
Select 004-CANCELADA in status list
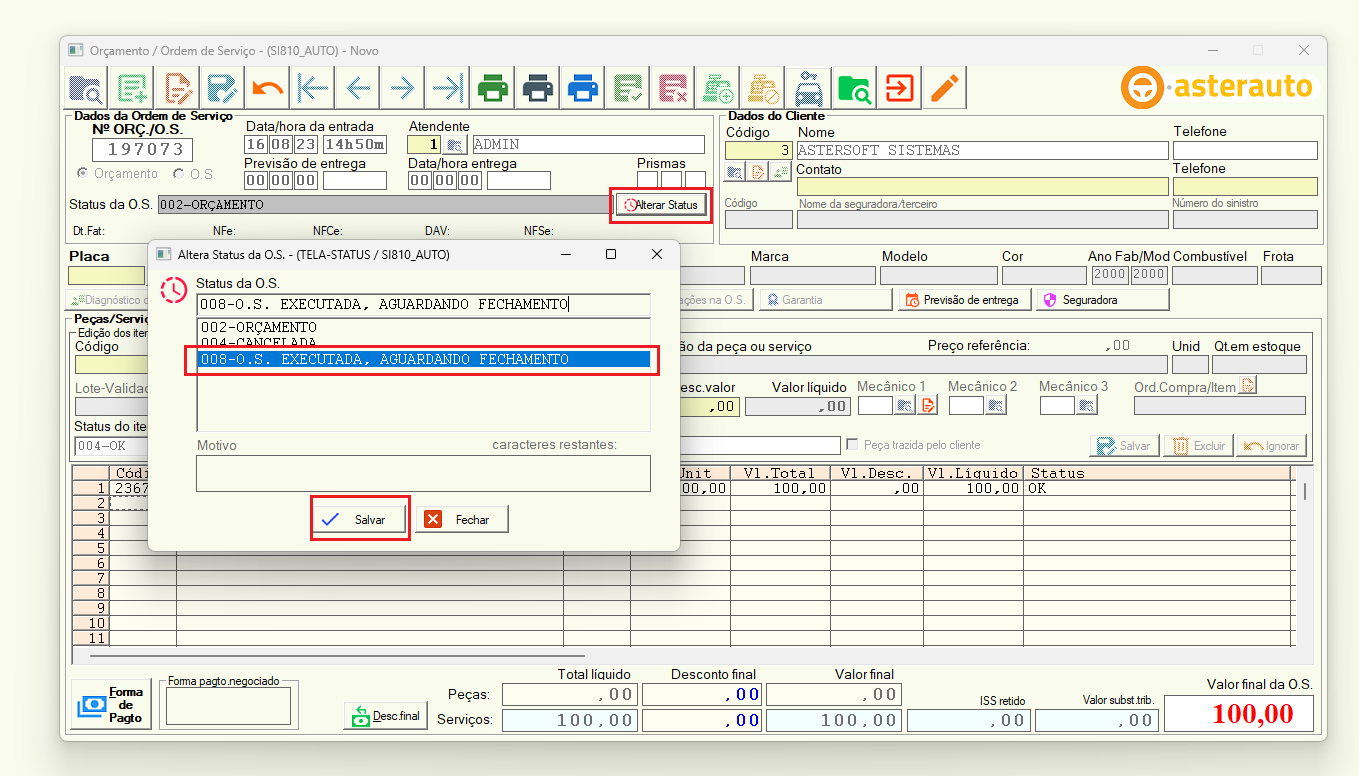(x=423, y=343)
